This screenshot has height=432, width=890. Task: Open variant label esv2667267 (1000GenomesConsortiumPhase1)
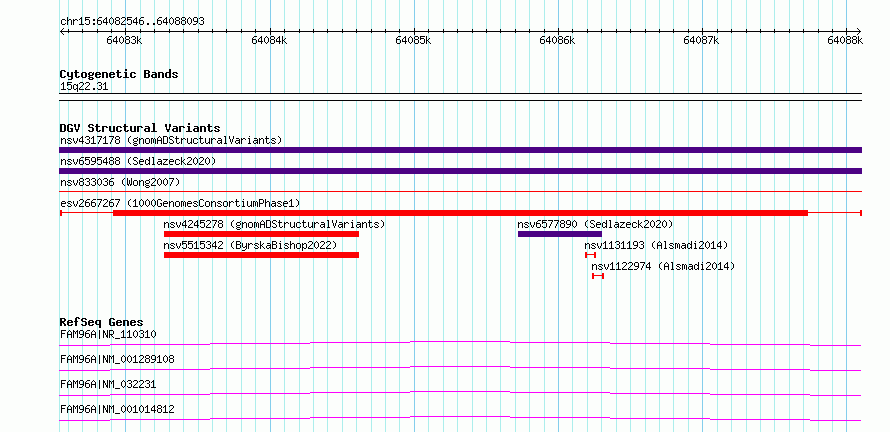coord(180,203)
